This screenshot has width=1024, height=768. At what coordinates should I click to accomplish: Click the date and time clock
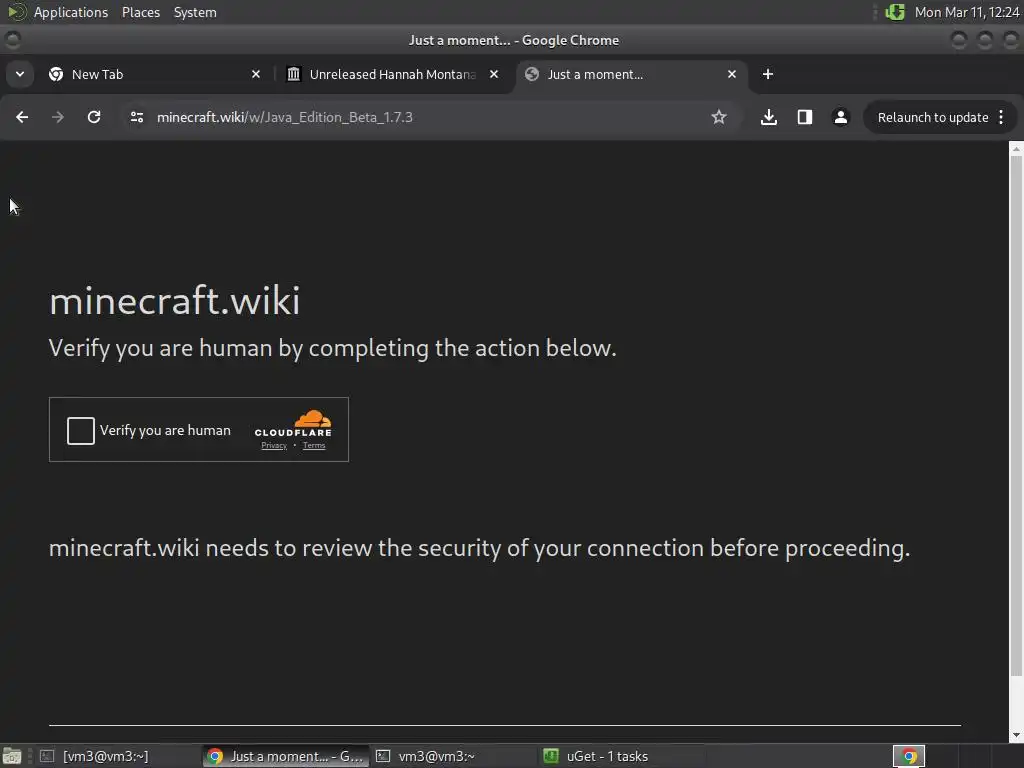point(967,12)
